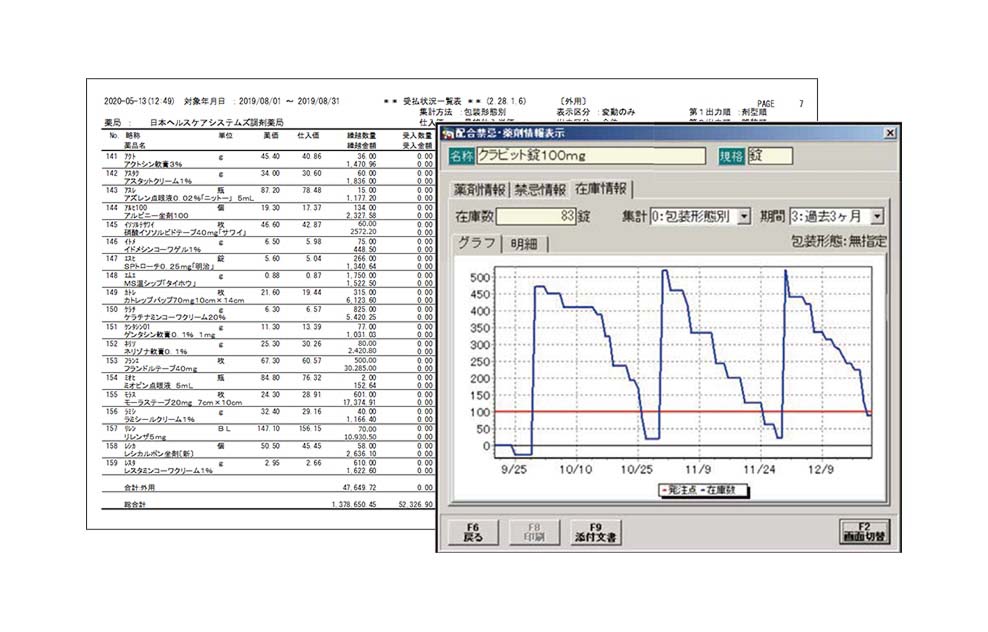The width and height of the screenshot is (988, 632).
Task: Click the app icon in the dialog title bar
Action: (x=447, y=133)
